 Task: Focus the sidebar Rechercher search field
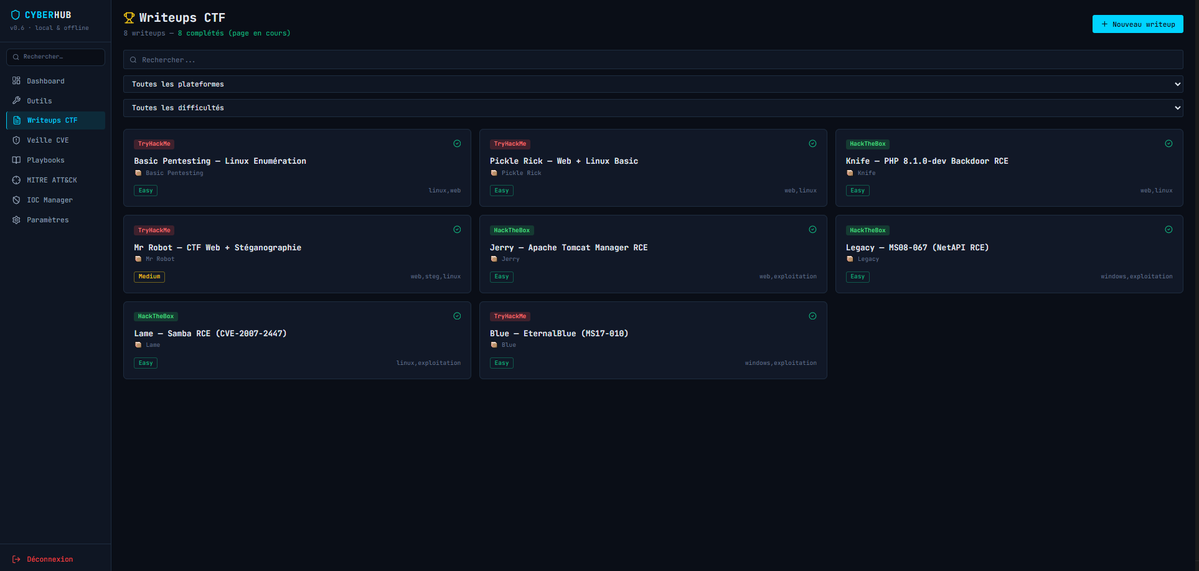pos(55,57)
